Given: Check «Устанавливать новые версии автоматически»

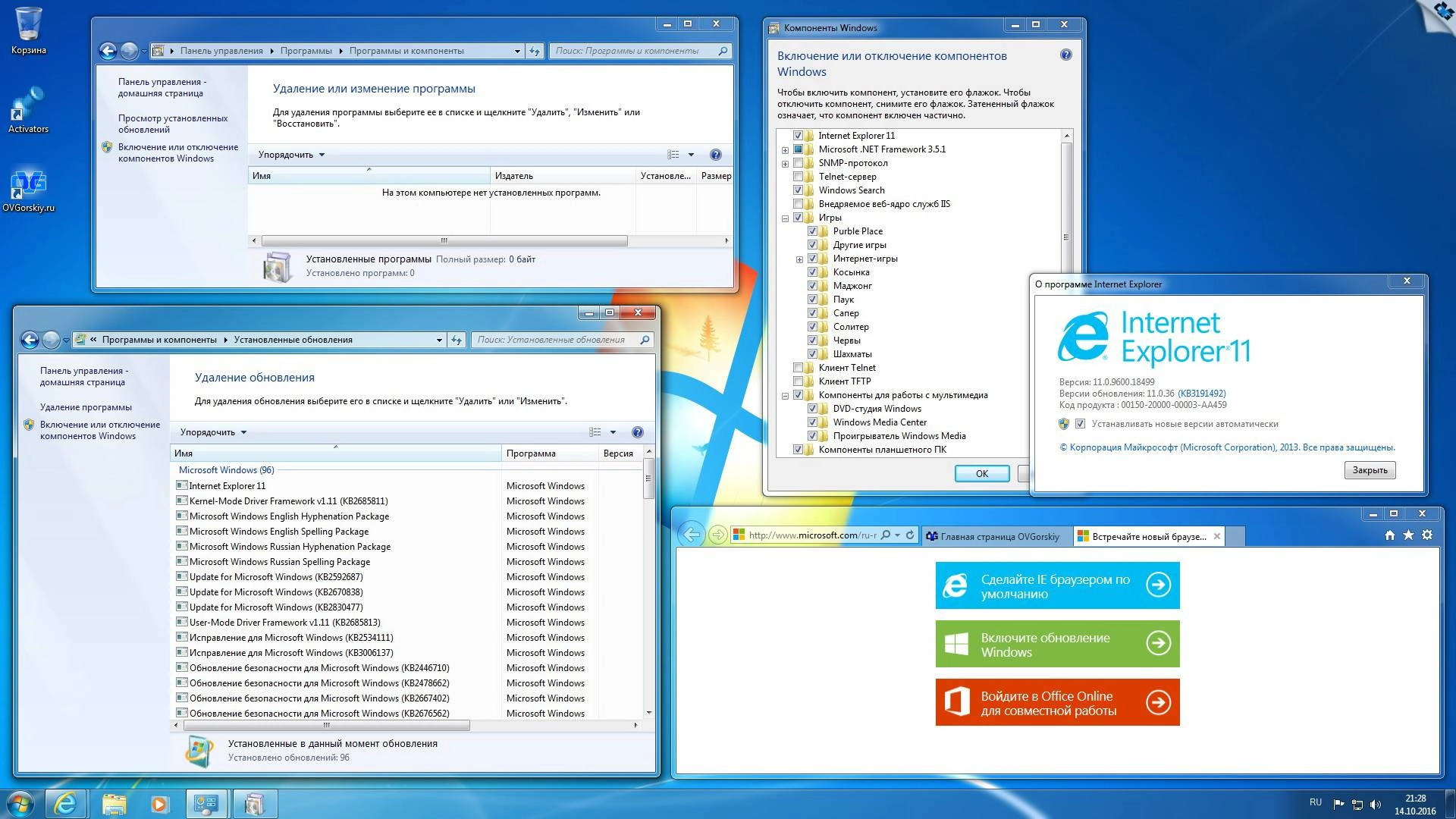Looking at the screenshot, I should point(1081,424).
